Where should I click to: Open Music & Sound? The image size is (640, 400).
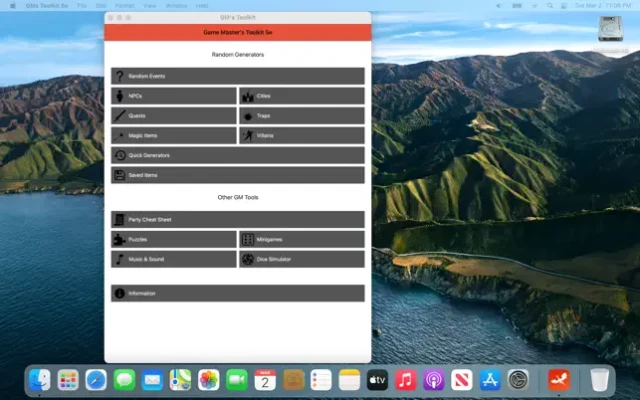(x=174, y=259)
